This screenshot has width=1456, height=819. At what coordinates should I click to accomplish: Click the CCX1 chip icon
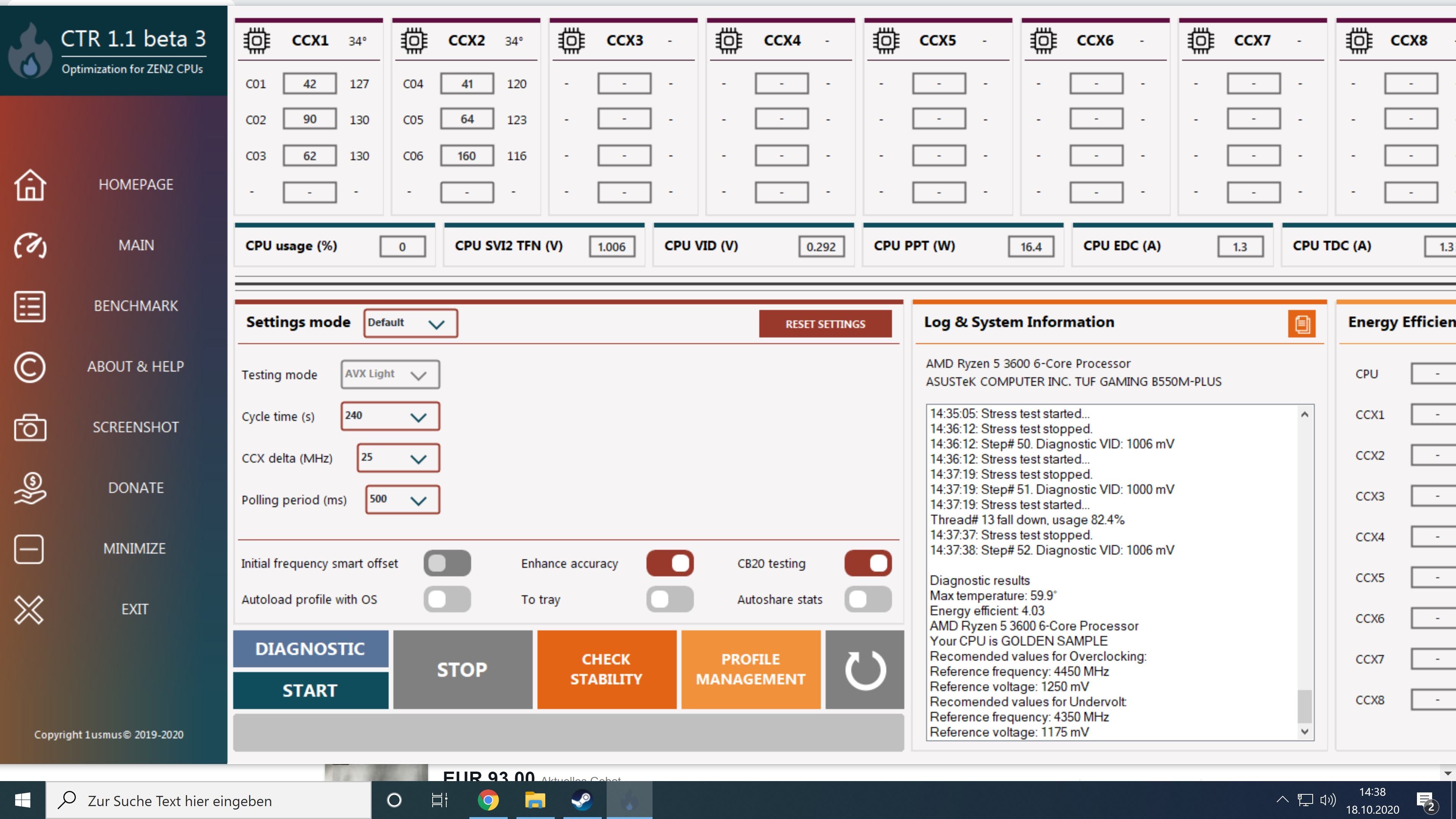[257, 41]
